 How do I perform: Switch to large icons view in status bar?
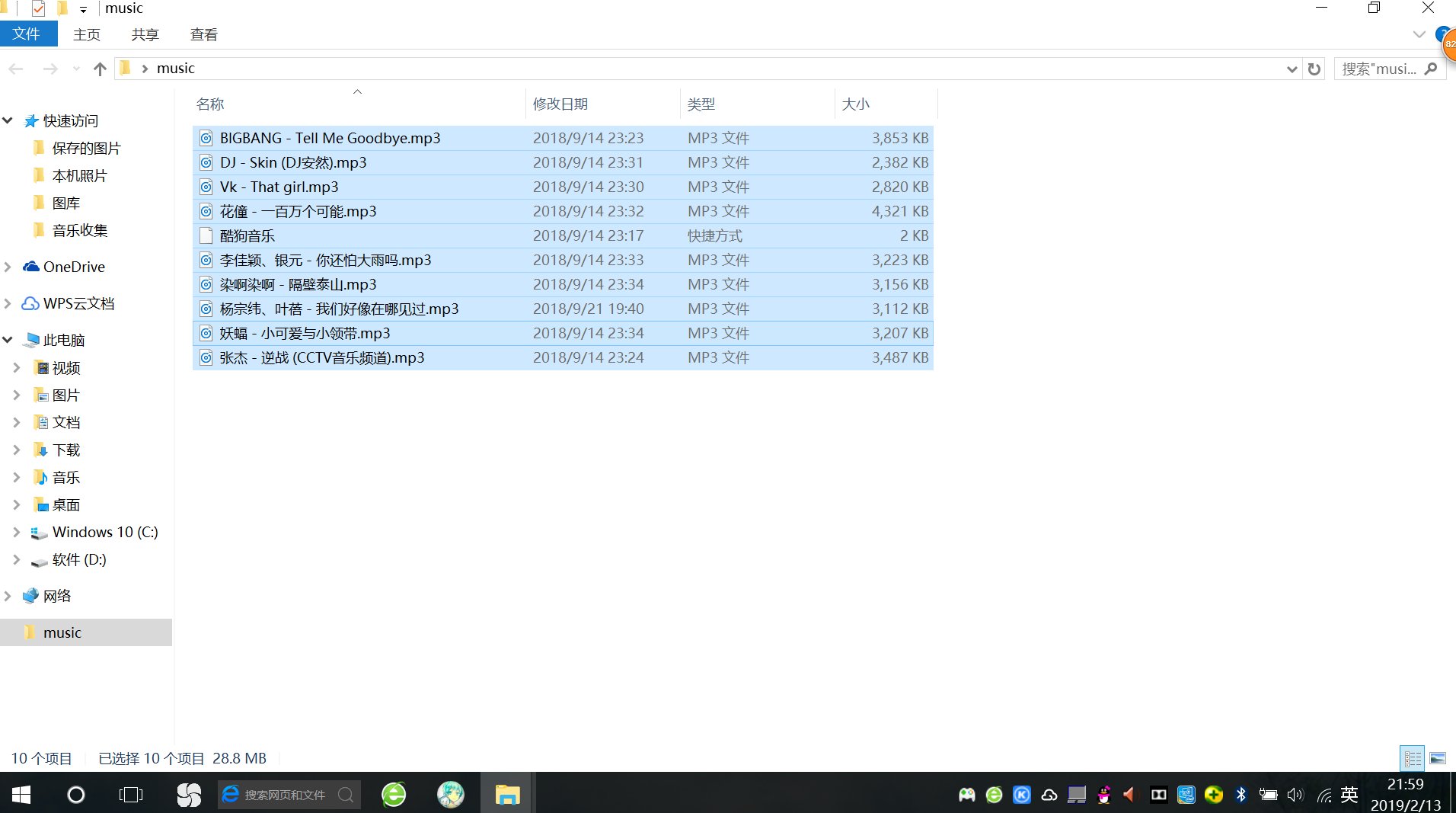[x=1438, y=758]
